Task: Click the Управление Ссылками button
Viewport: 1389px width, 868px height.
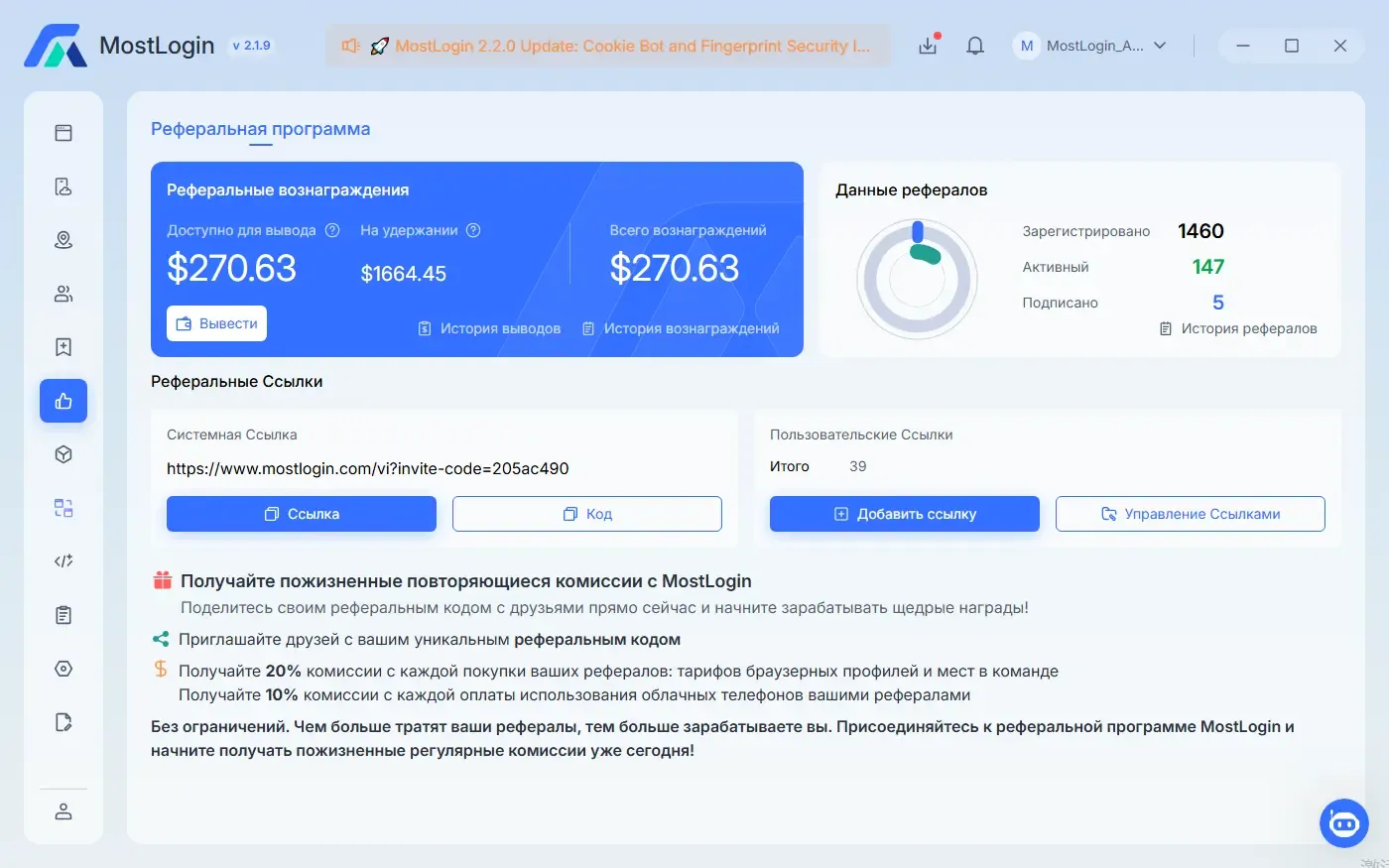Action: coord(1191,514)
